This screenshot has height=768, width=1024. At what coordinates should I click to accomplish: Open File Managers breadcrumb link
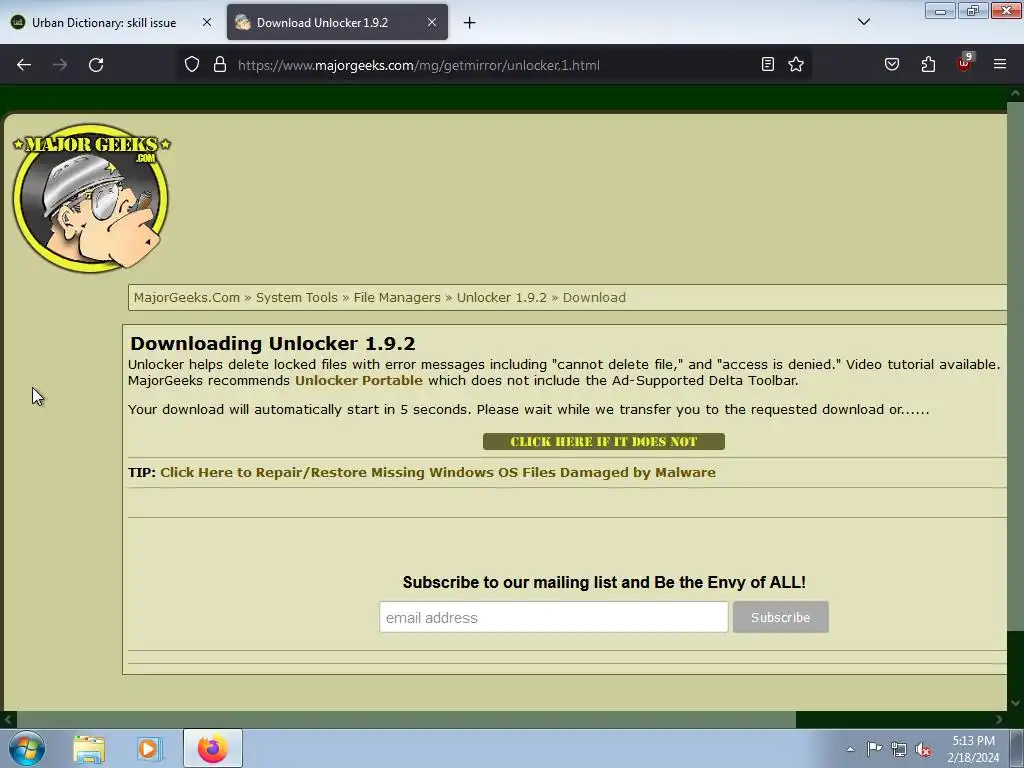point(397,298)
